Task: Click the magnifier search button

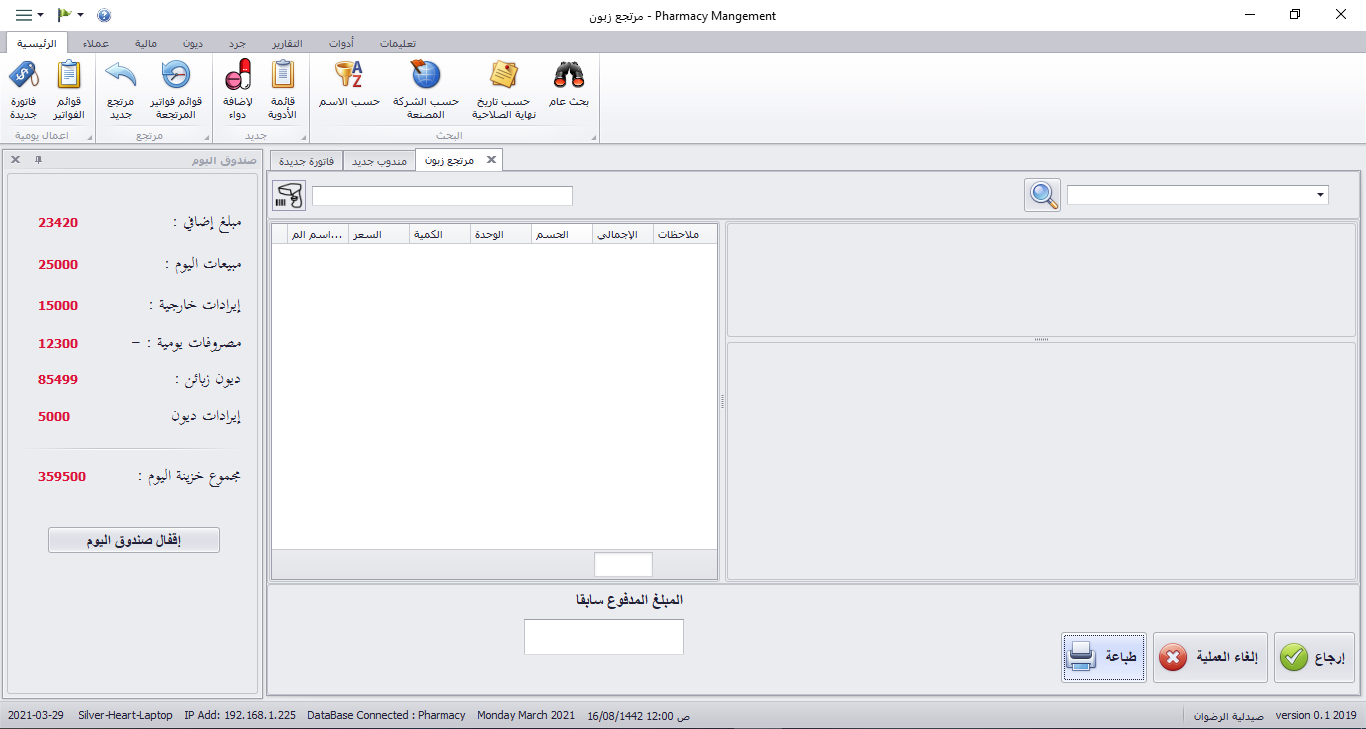Action: (x=1042, y=195)
